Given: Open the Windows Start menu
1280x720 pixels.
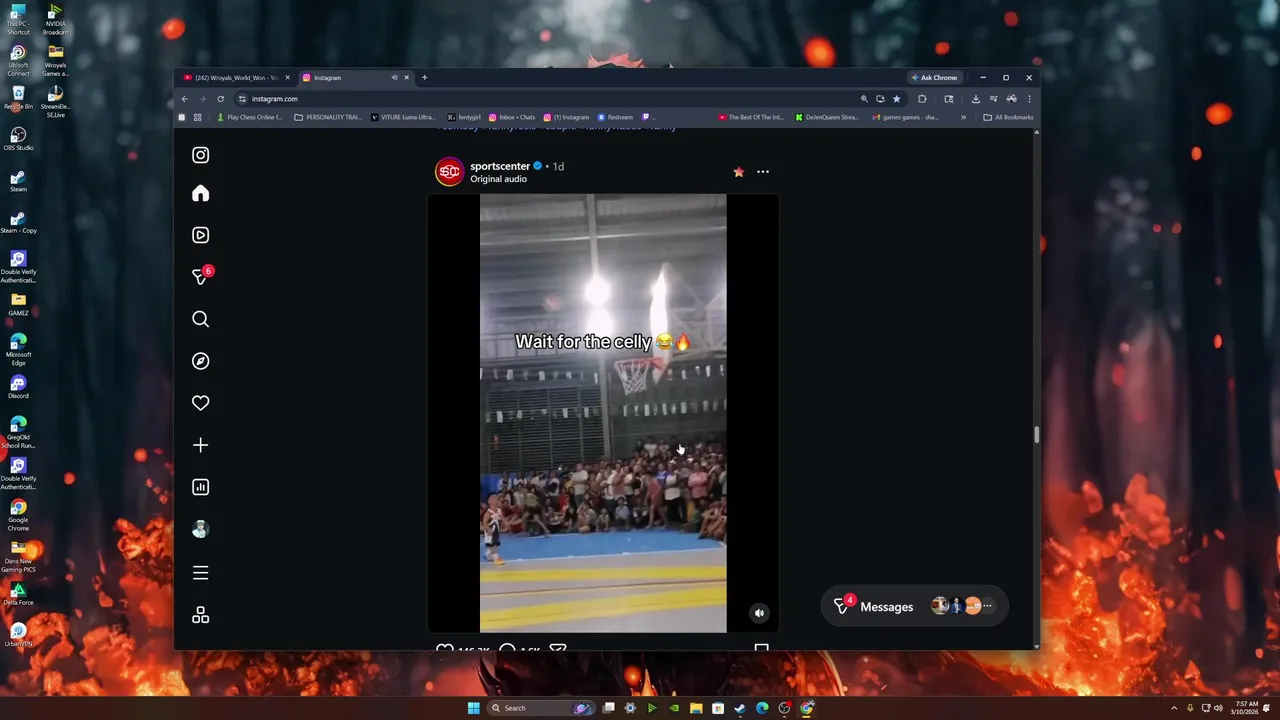Looking at the screenshot, I should 473,708.
